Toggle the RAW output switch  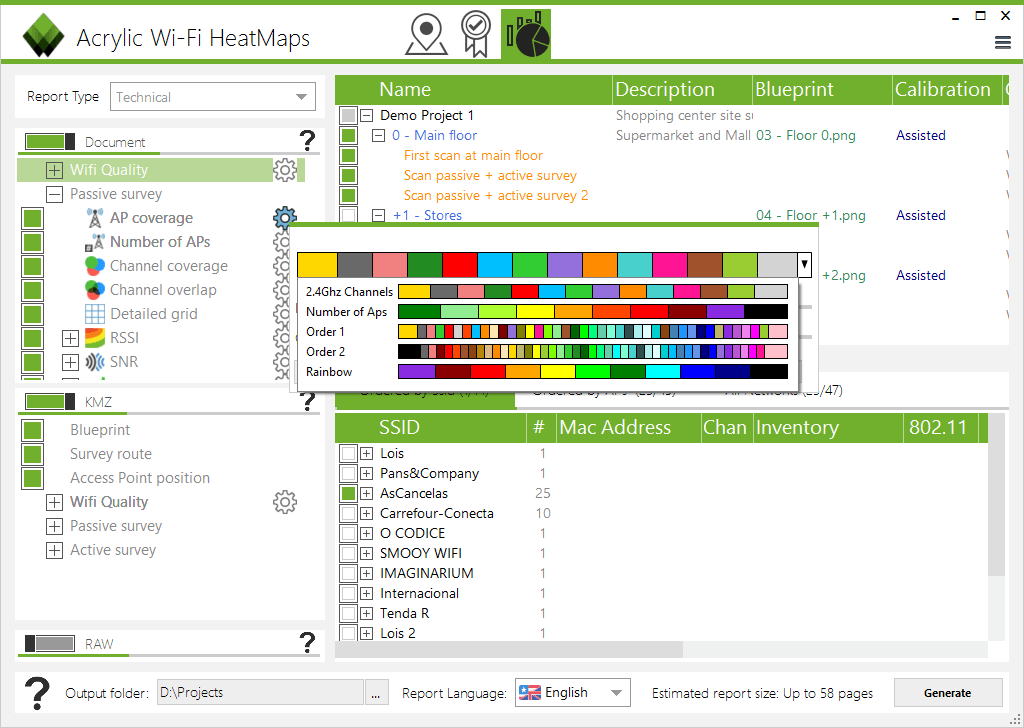click(x=50, y=643)
